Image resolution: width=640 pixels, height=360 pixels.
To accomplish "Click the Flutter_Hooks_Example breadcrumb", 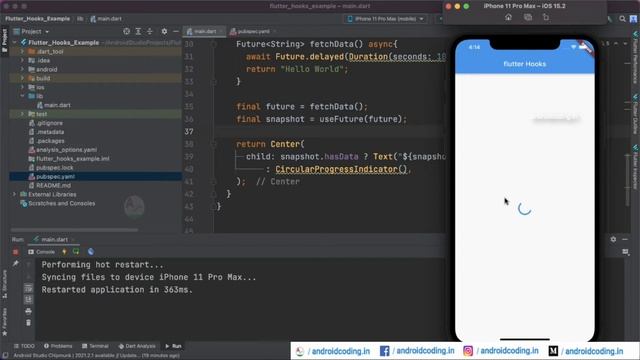I will pos(37,19).
